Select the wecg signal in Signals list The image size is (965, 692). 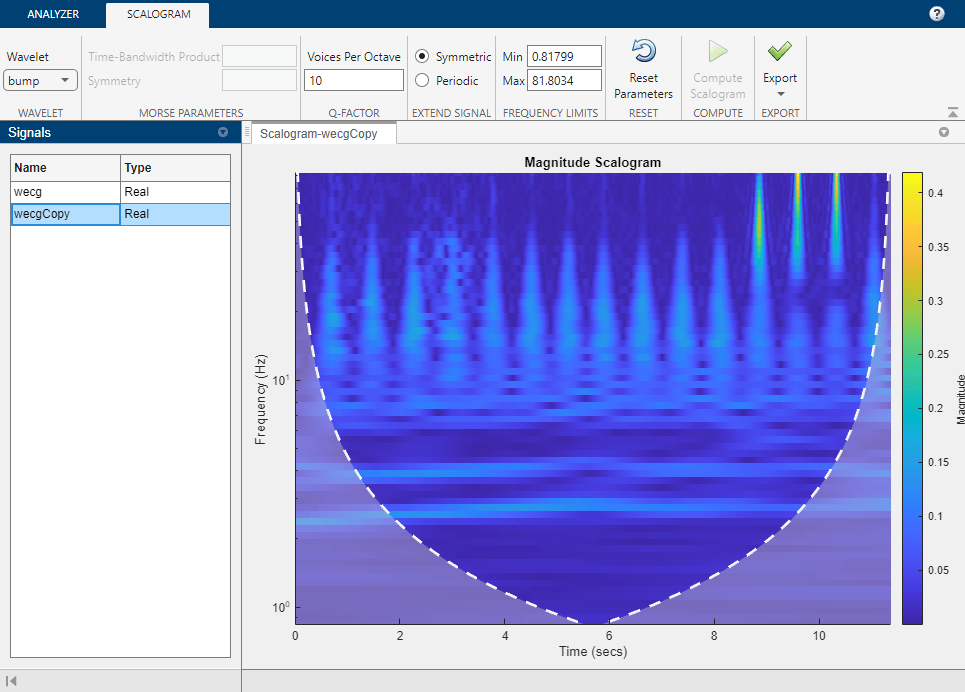tap(64, 191)
